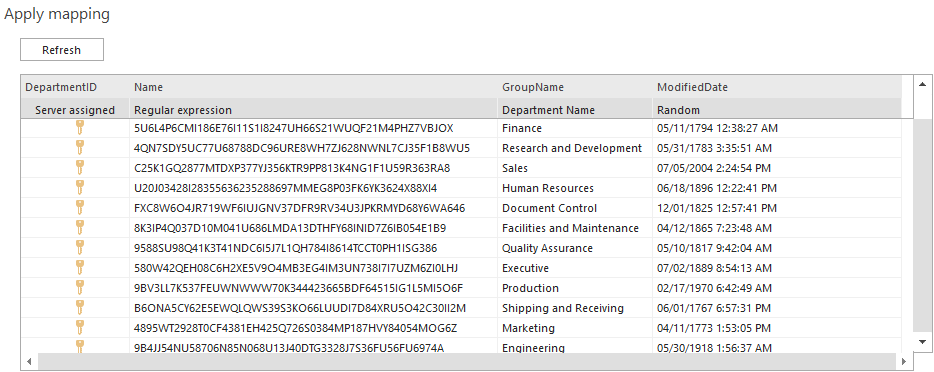The image size is (934, 372).
Task: Click the key icon in Sales row
Action: tap(79, 168)
